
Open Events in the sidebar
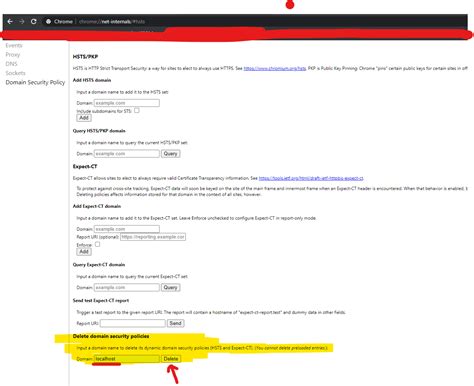coord(14,45)
